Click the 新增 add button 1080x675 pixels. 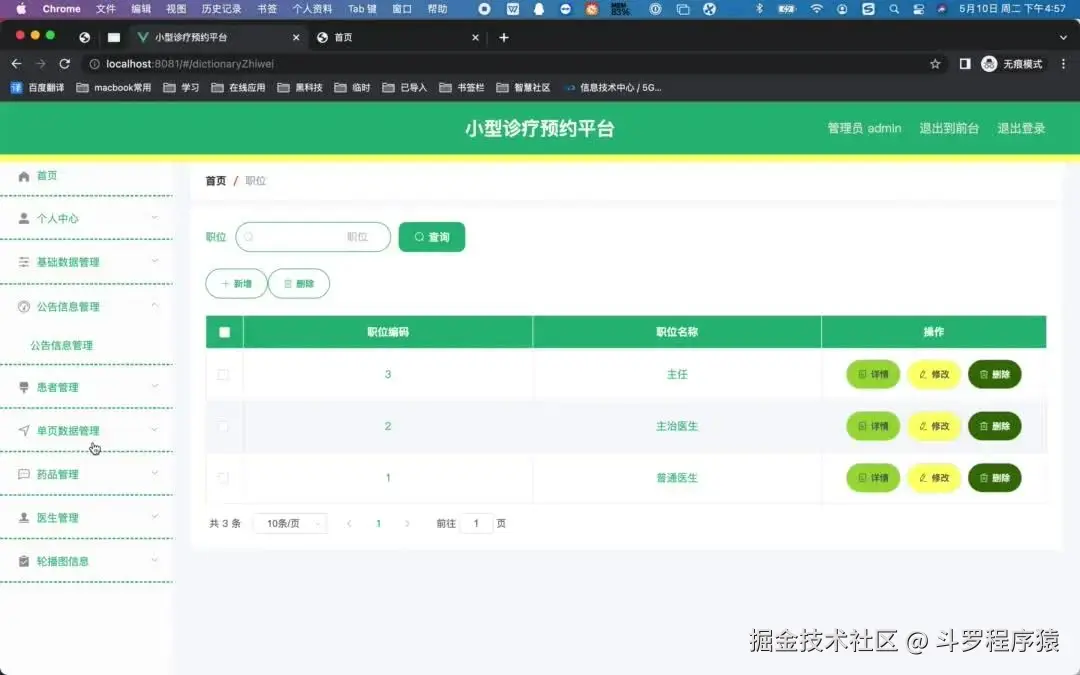point(236,284)
